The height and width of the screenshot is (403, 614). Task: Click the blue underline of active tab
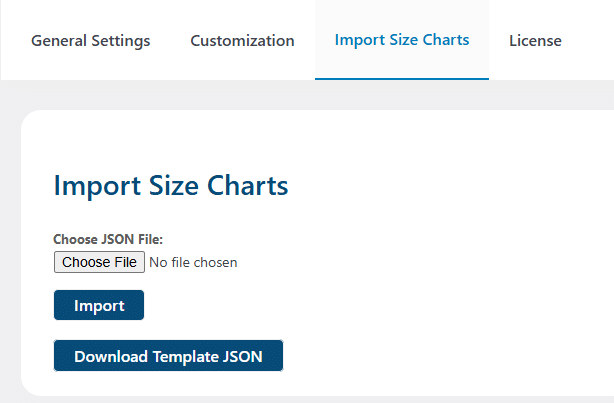click(x=402, y=79)
